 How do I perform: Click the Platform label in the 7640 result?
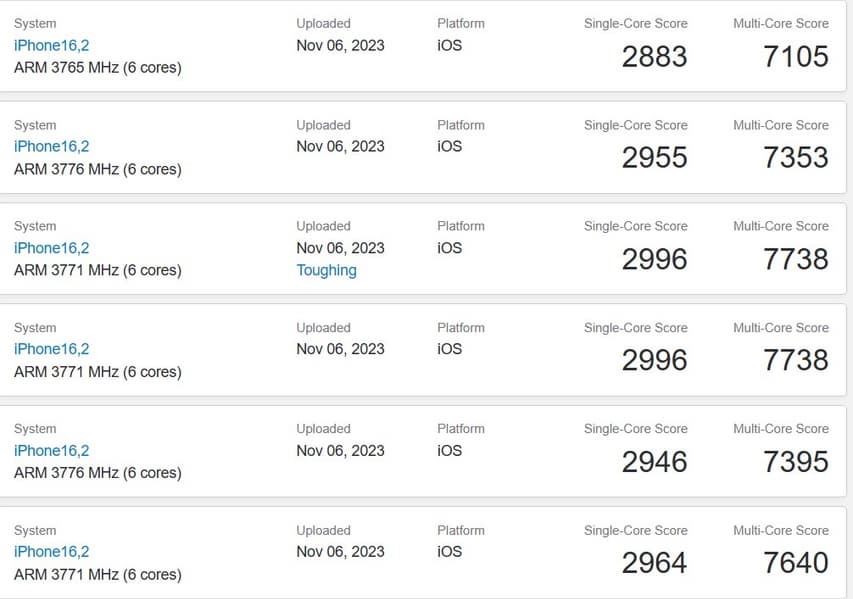(460, 530)
